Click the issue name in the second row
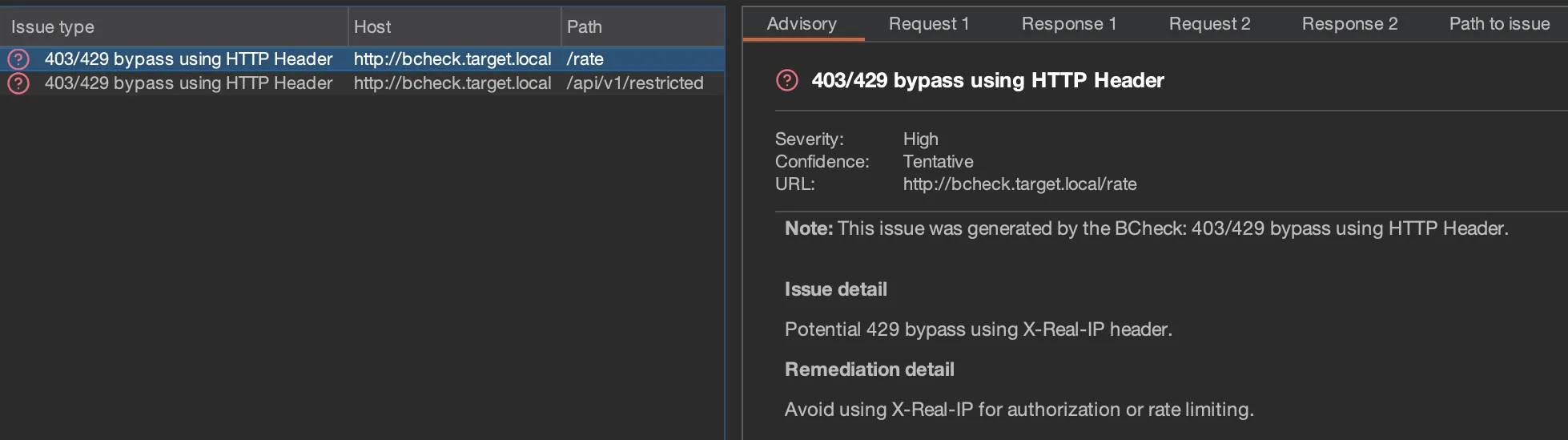Screen dimensions: 1568x440 [188, 83]
